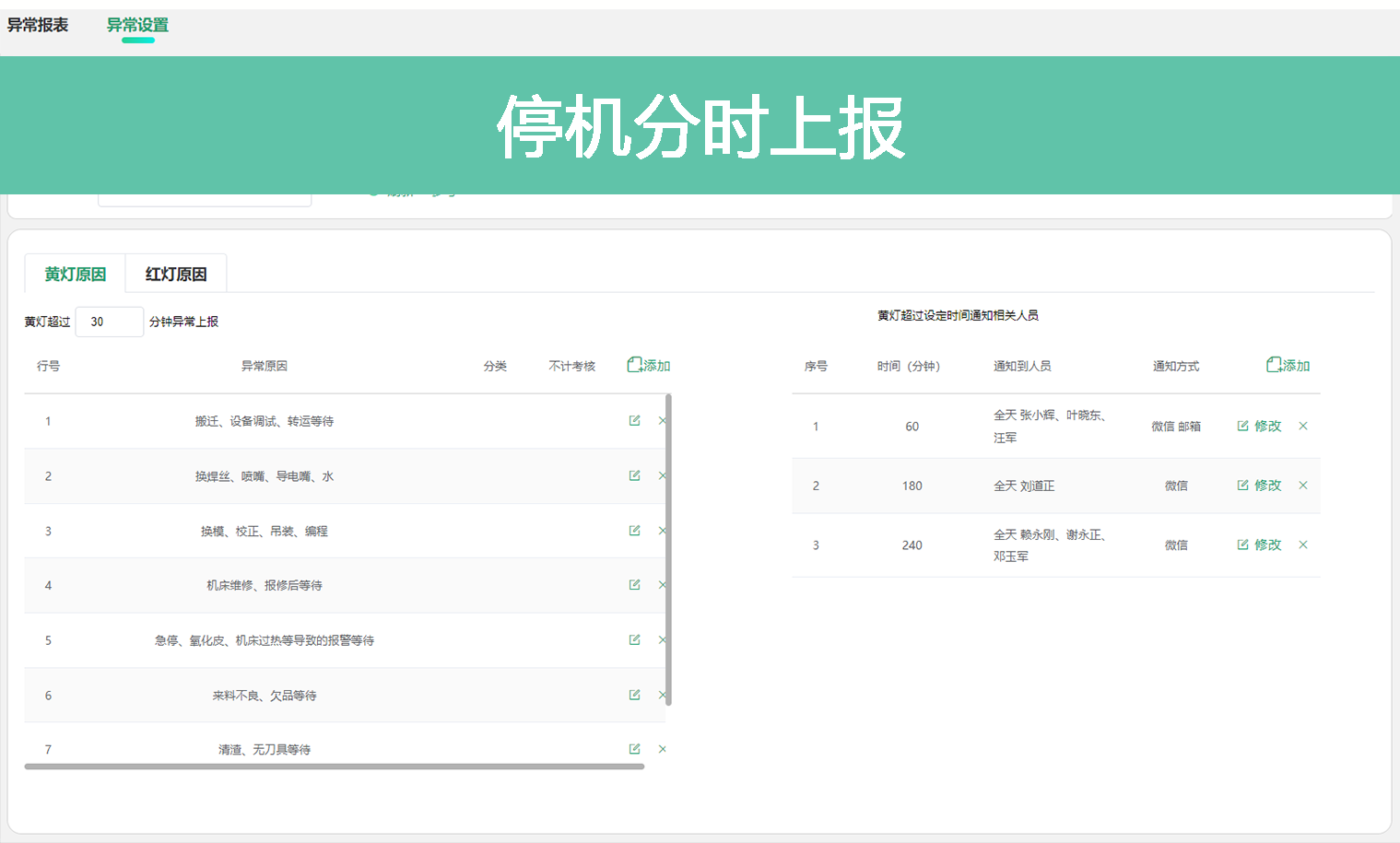
Task: Click 修改 for the 60-minute notification rule
Action: (1259, 426)
